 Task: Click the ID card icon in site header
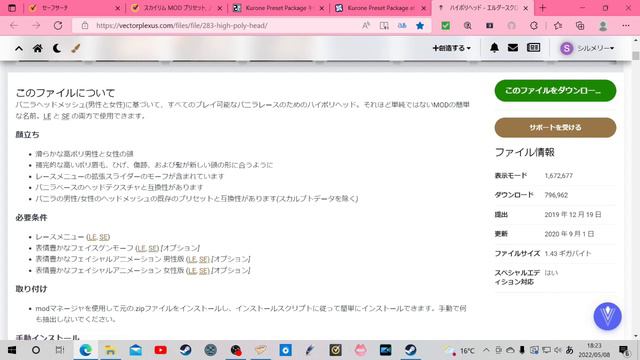(533, 48)
